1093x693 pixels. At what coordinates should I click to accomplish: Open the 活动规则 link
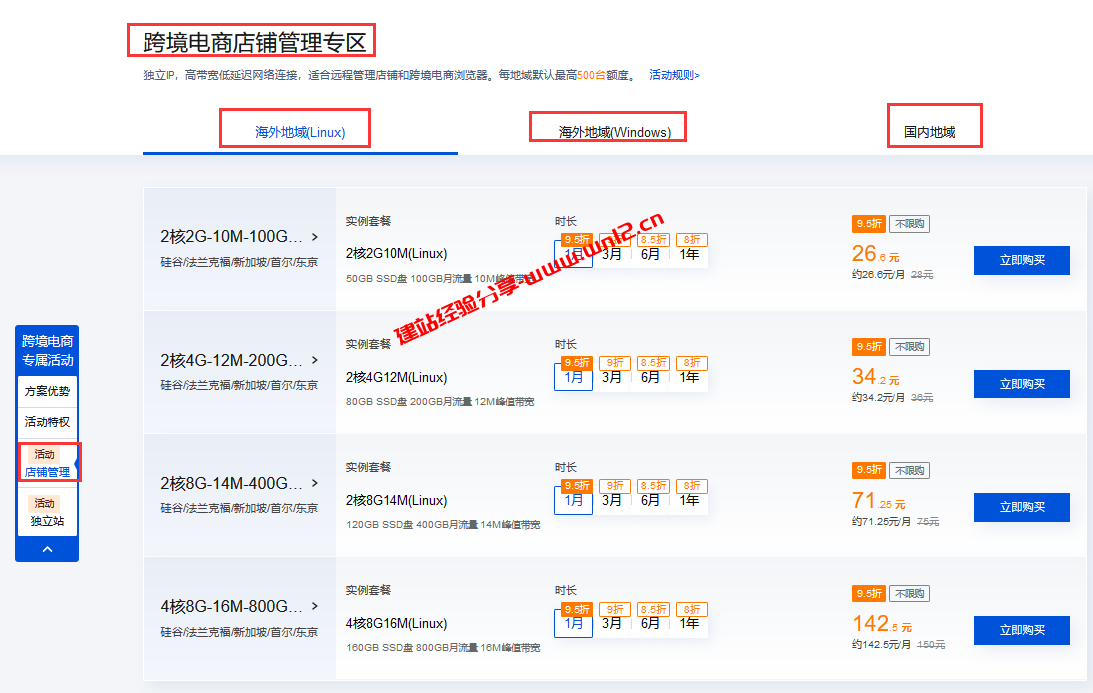point(671,74)
